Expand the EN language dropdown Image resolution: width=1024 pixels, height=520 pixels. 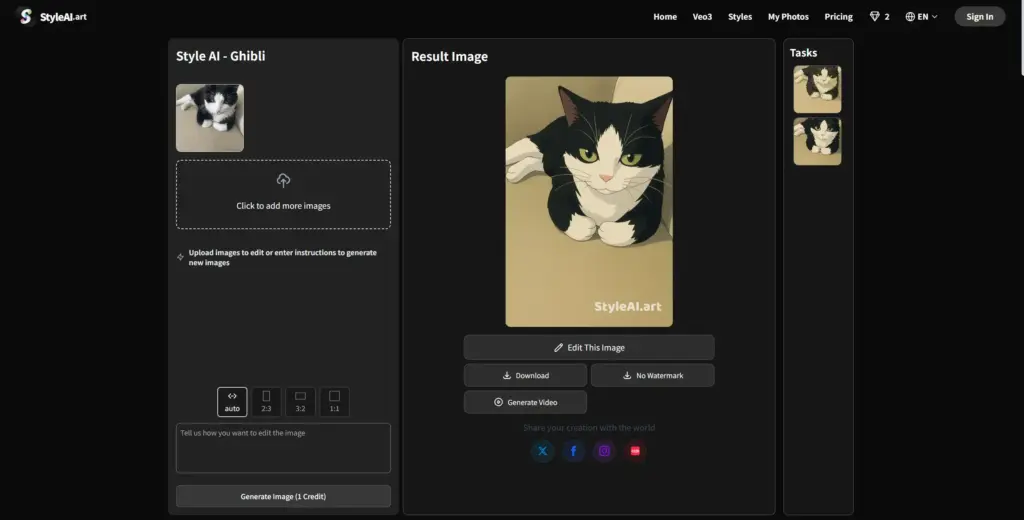921,17
